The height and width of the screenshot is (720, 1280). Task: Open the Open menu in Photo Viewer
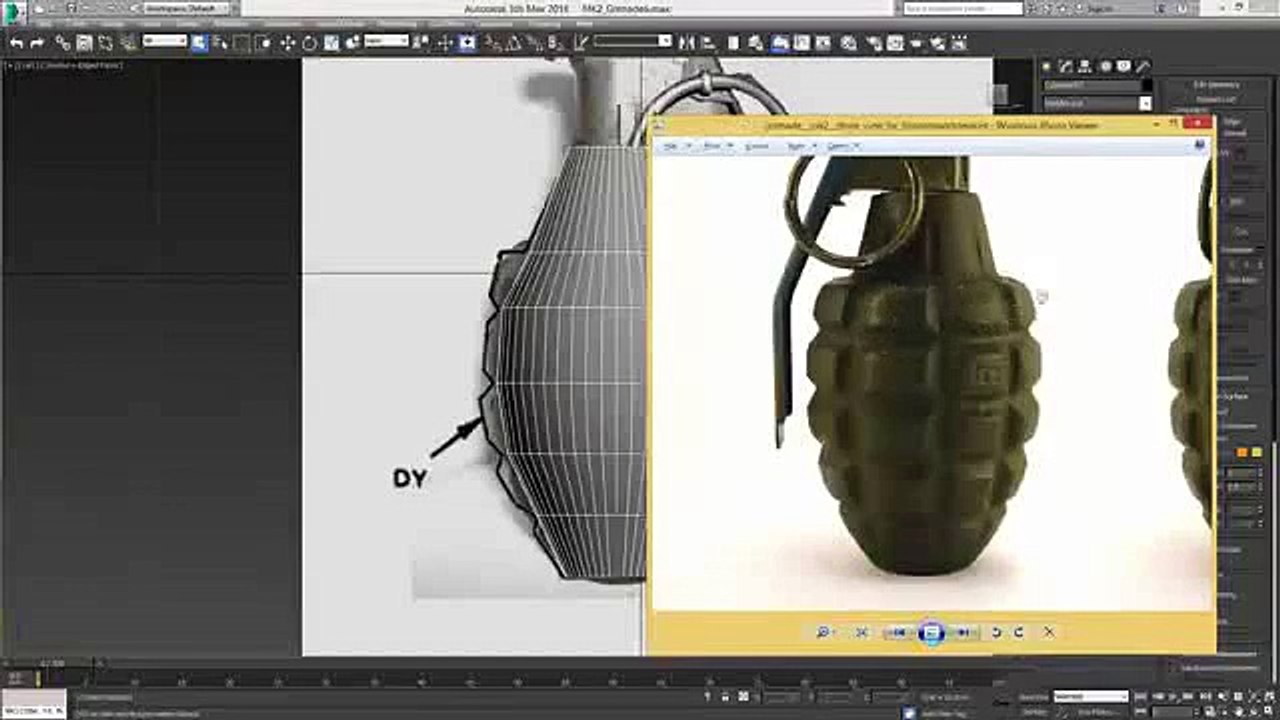click(x=841, y=146)
